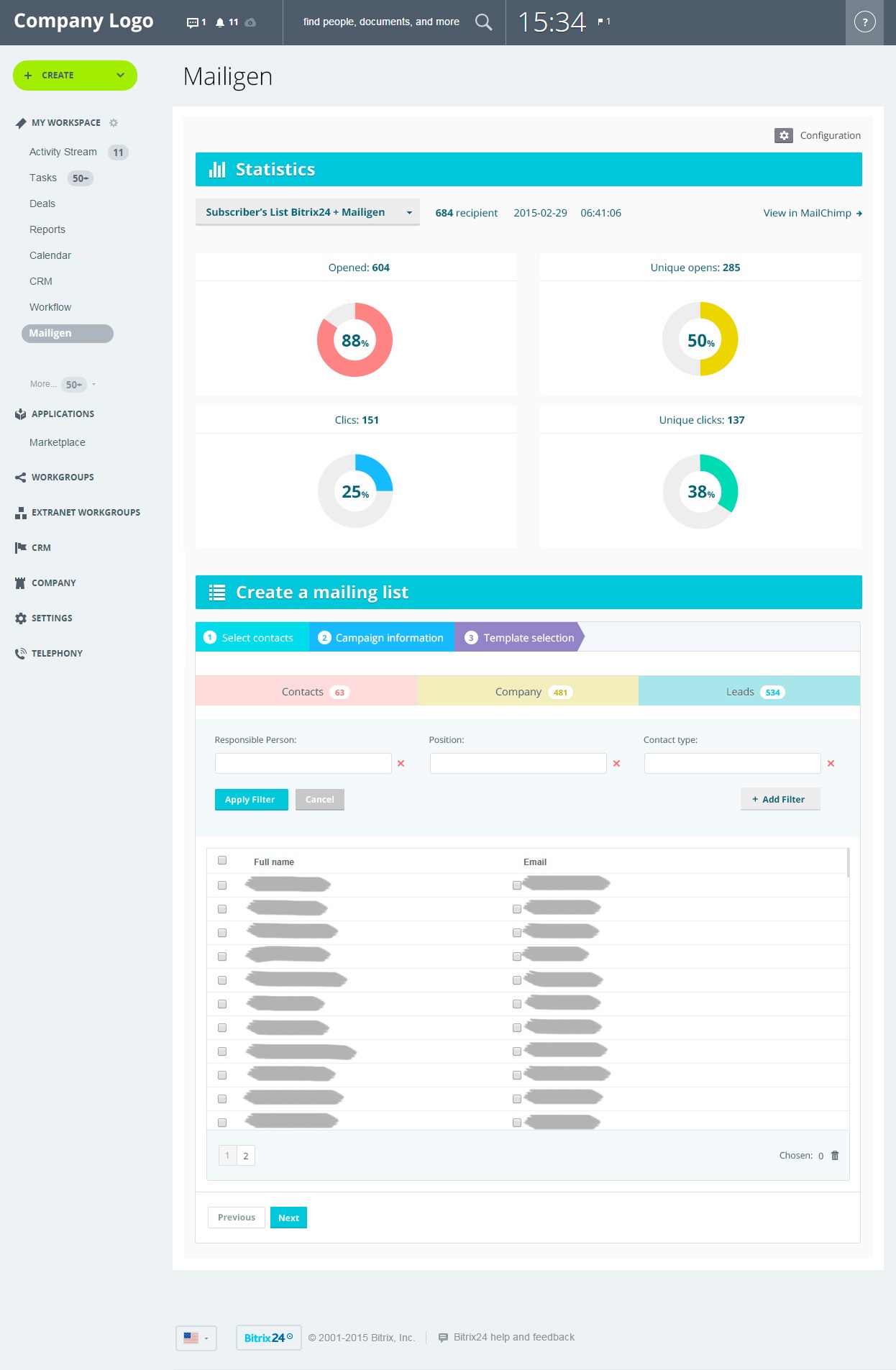This screenshot has width=896, height=1370.
Task: Expand the Create button dropdown arrow
Action: 120,76
